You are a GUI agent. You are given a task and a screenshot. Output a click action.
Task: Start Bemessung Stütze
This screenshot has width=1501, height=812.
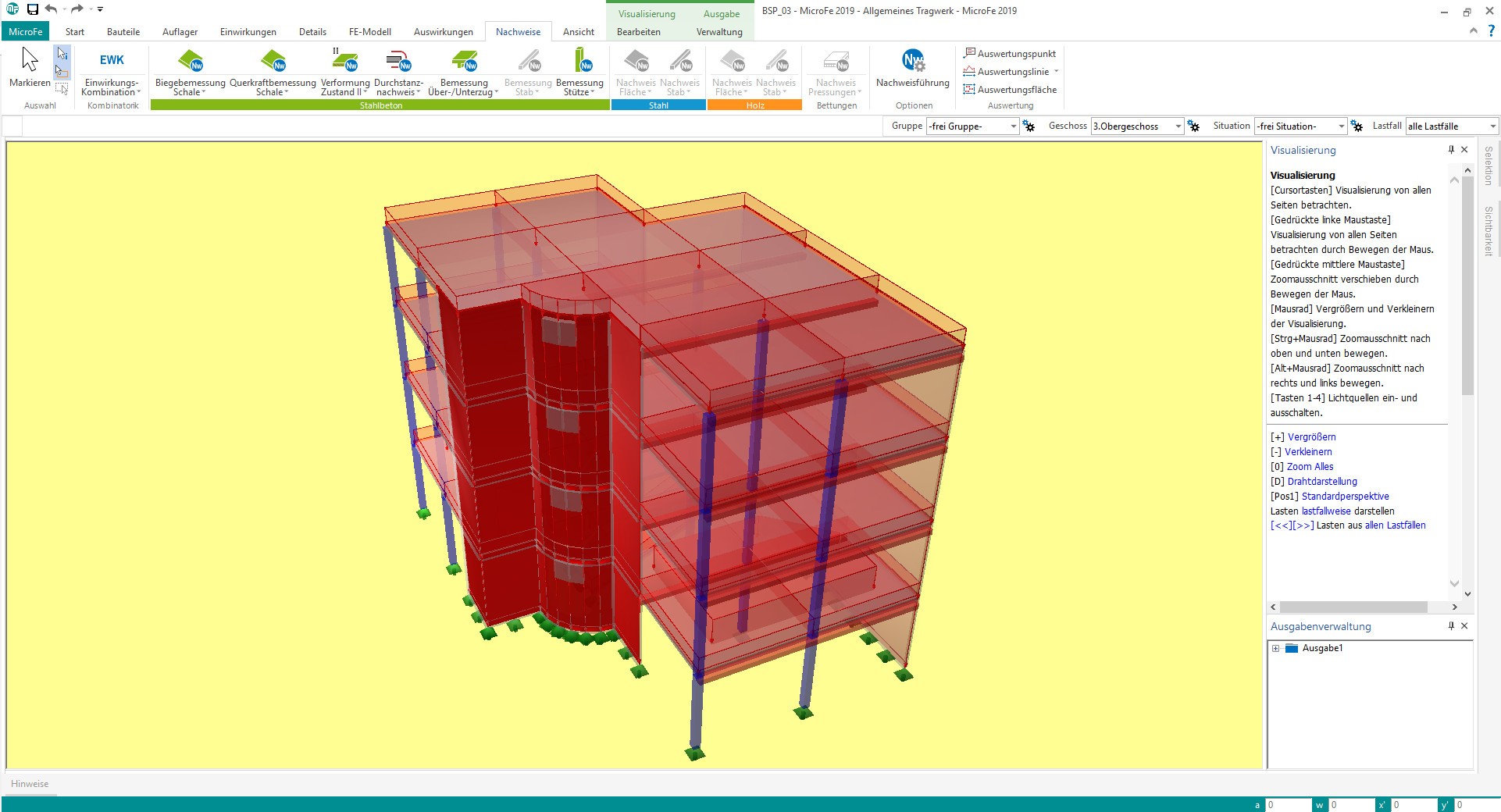click(x=579, y=72)
